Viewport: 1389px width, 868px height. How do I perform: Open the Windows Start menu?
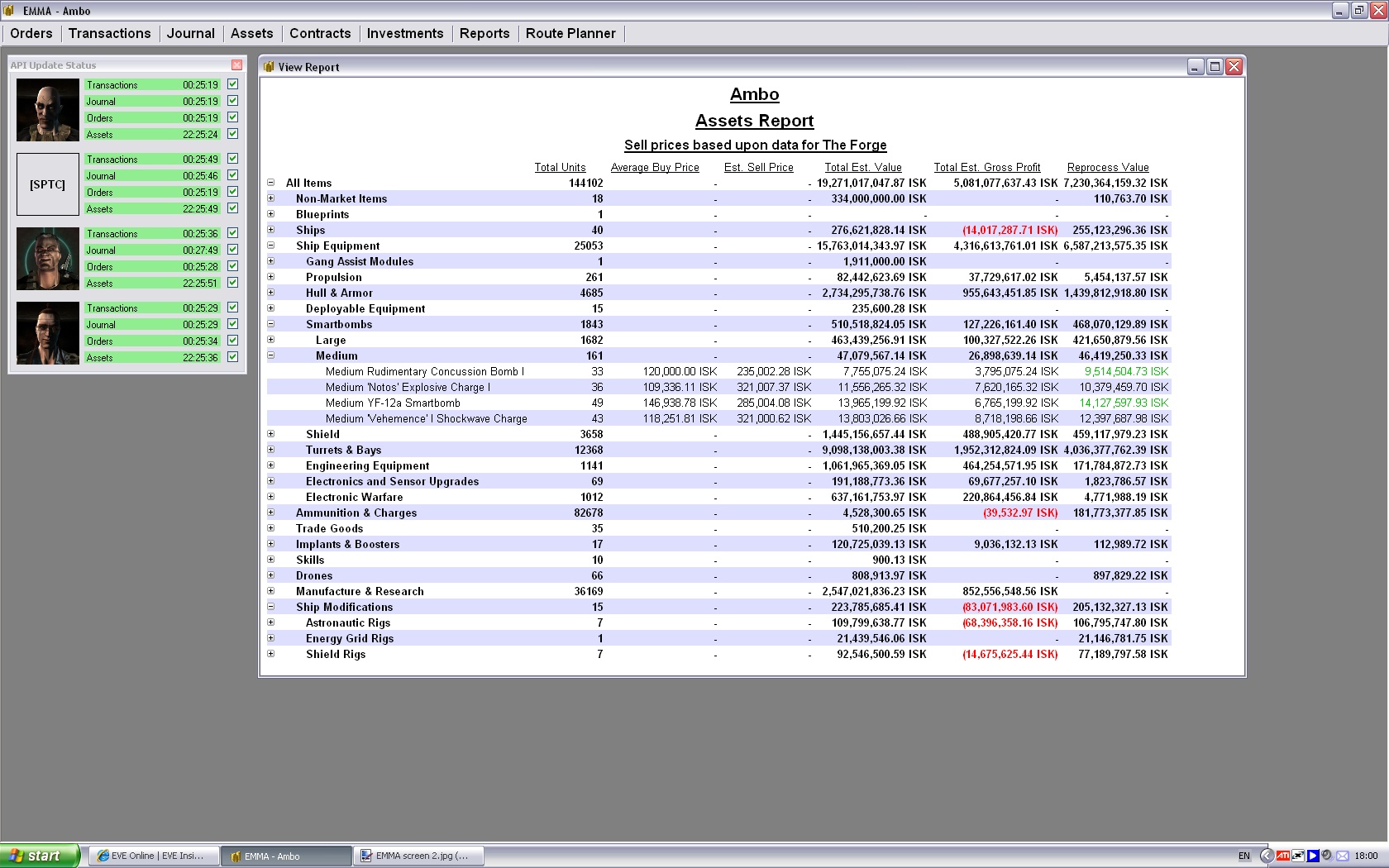tap(40, 856)
